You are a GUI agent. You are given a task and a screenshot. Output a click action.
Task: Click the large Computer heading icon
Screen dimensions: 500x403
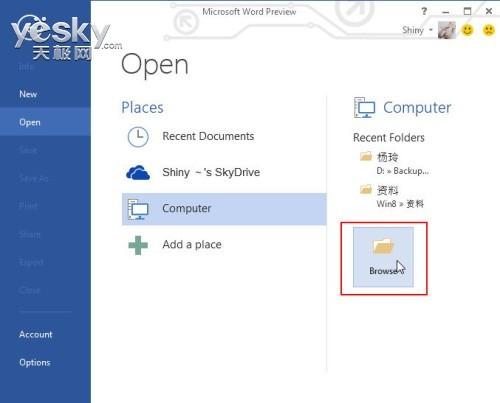(364, 108)
